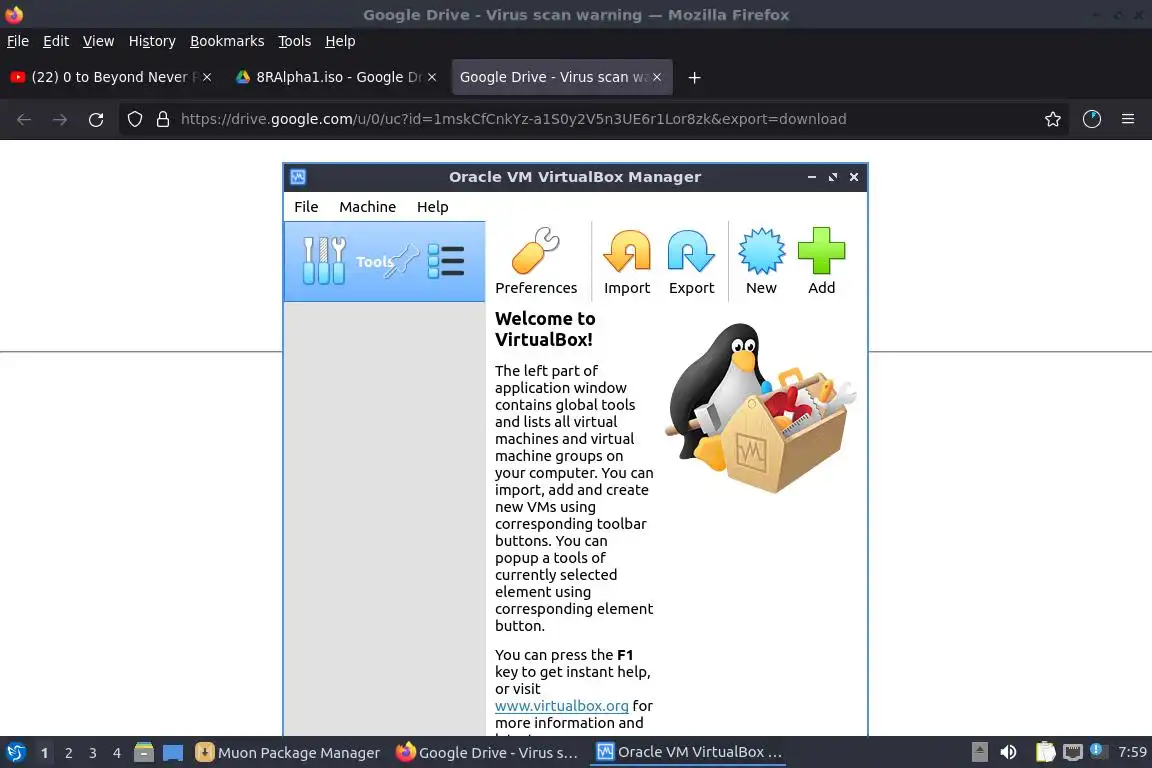The width and height of the screenshot is (1152, 768).
Task: Switch to workspace 4
Action: click(117, 753)
